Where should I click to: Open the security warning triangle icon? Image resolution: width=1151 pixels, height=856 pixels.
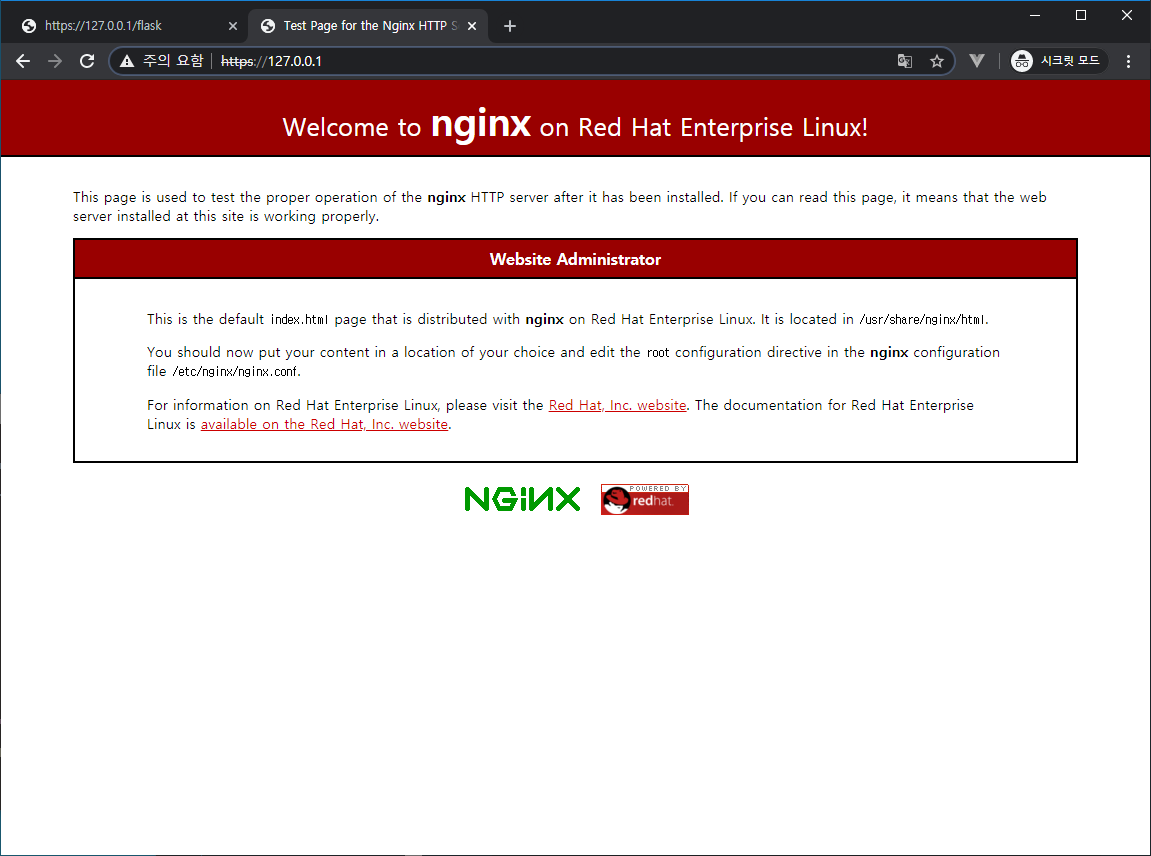[127, 61]
